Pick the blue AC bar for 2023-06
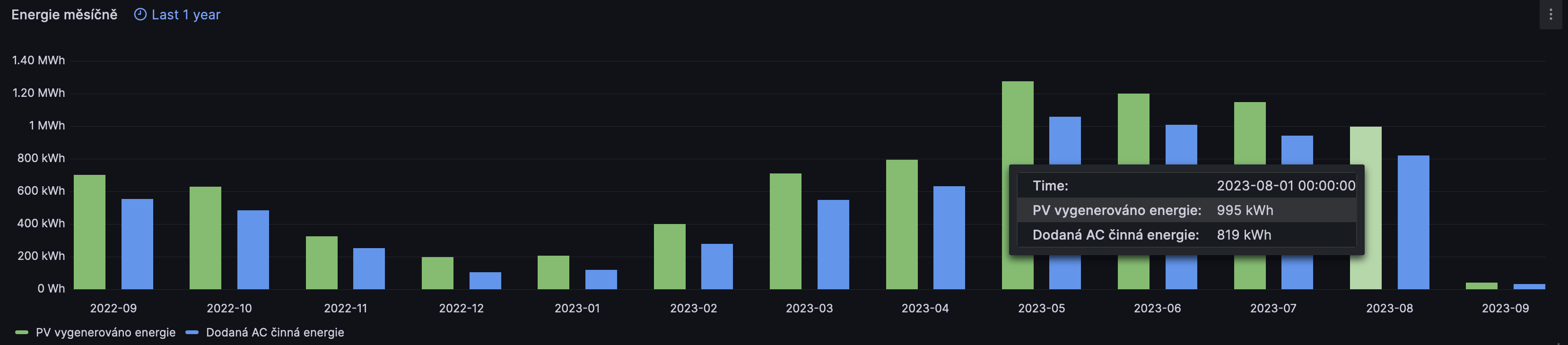This screenshot has height=345, width=1568. pyautogui.click(x=1182, y=144)
